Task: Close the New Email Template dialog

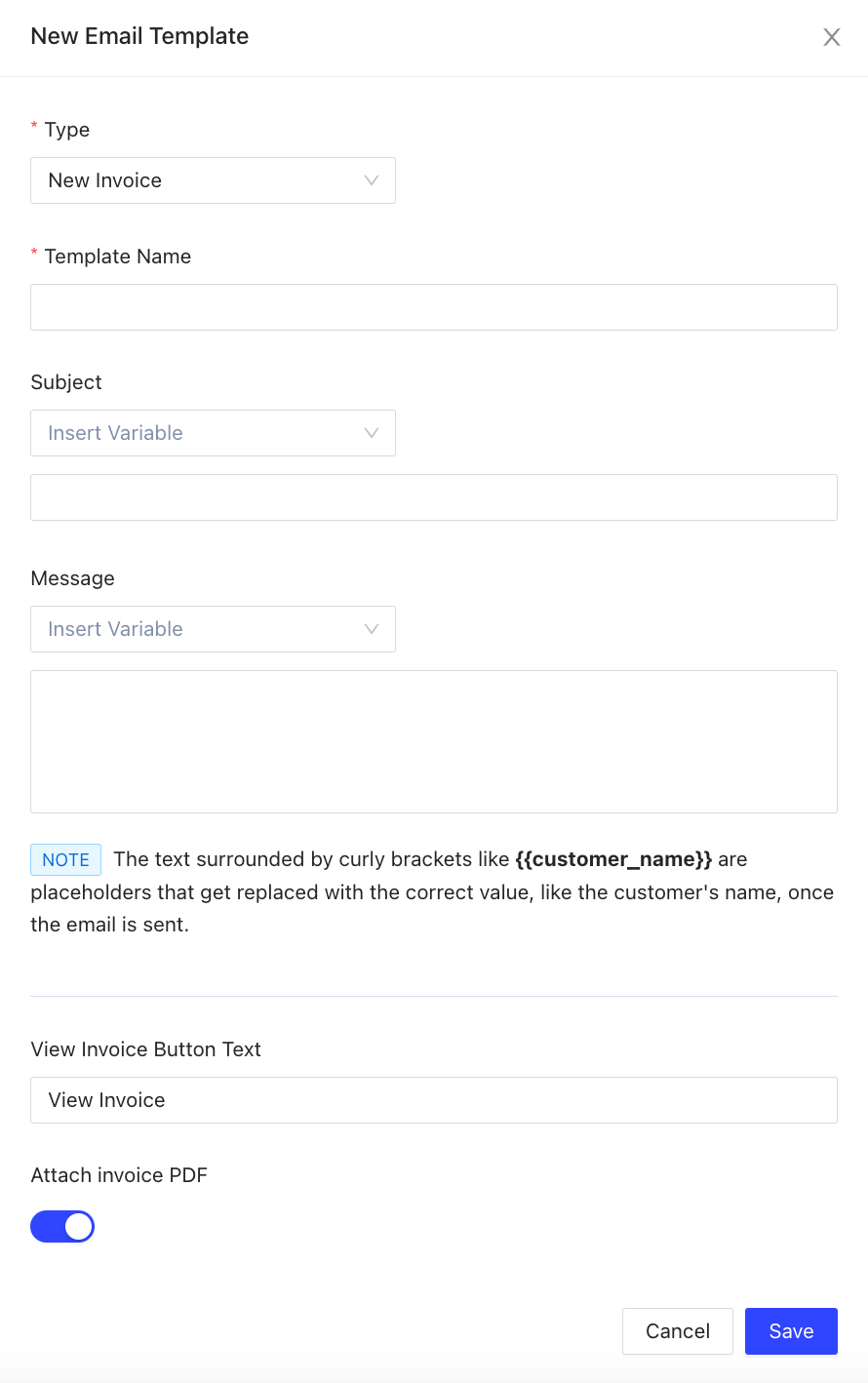Action: tap(832, 37)
